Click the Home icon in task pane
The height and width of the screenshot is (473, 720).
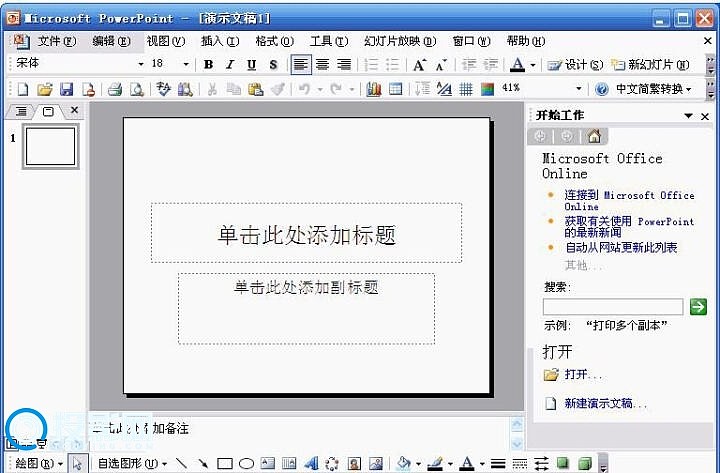point(594,136)
